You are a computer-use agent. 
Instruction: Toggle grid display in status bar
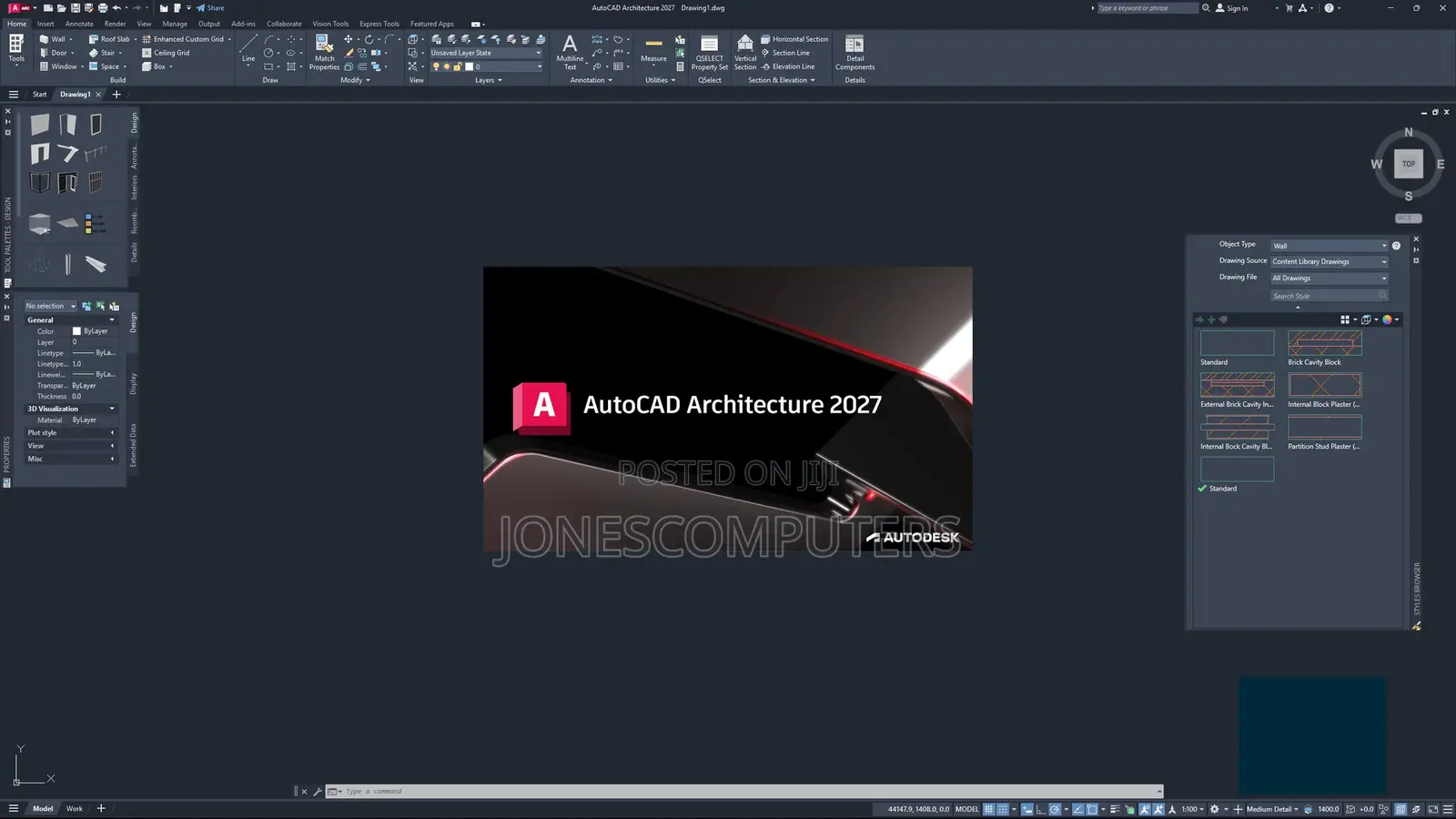(x=988, y=809)
